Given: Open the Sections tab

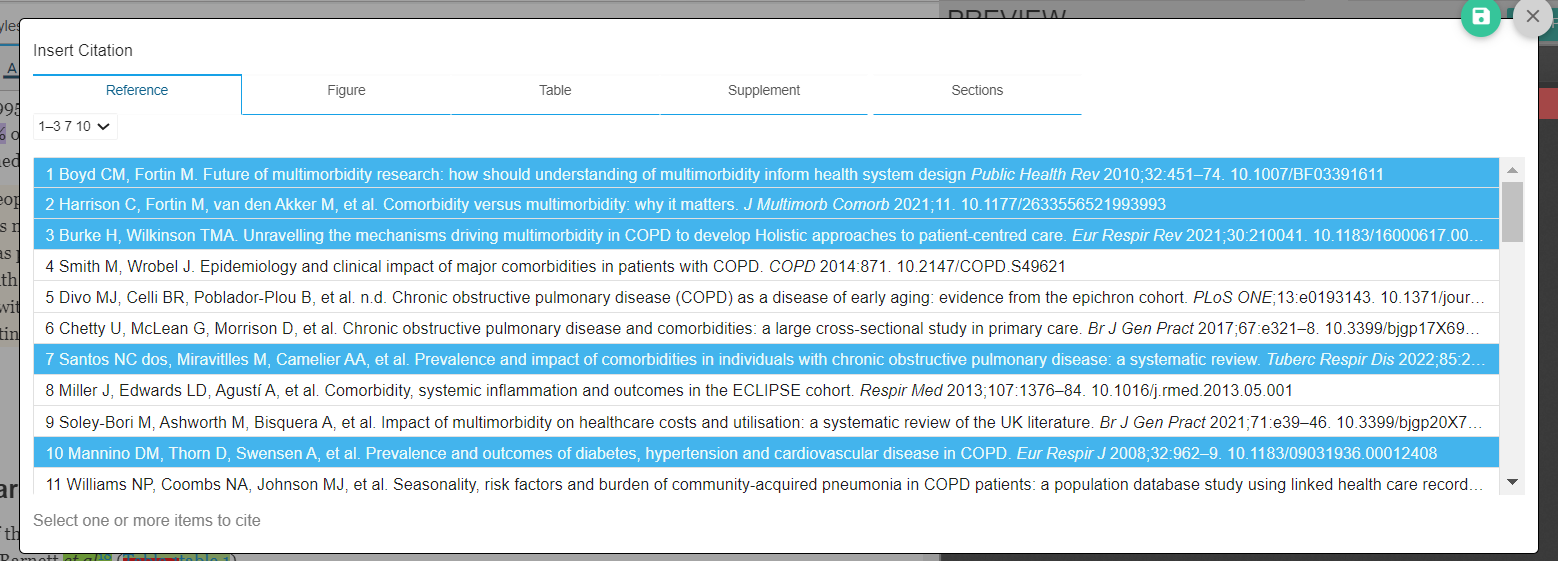Looking at the screenshot, I should 977,91.
